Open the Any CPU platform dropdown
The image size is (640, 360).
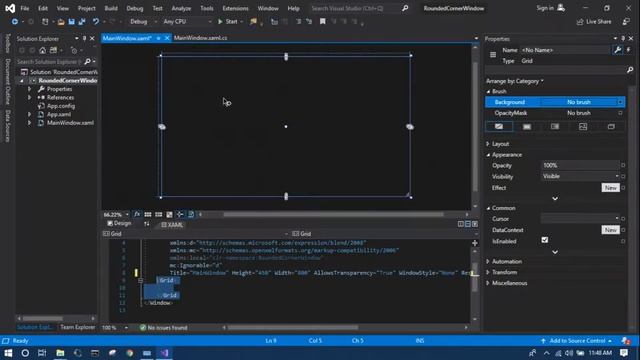point(187,22)
